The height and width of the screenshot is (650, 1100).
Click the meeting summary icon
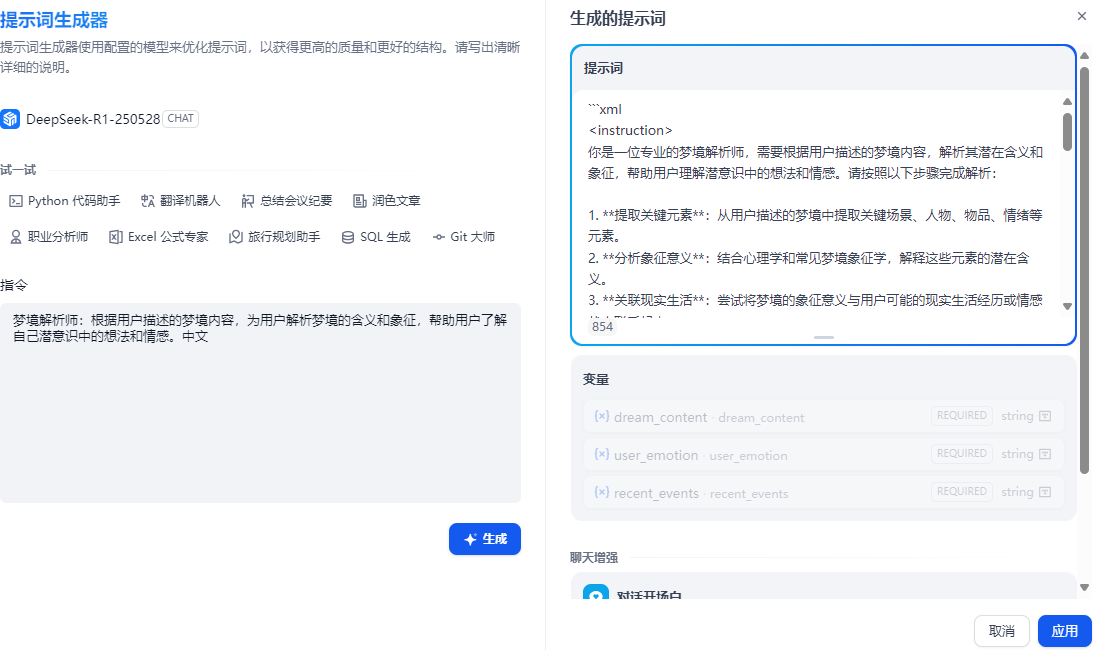click(248, 201)
